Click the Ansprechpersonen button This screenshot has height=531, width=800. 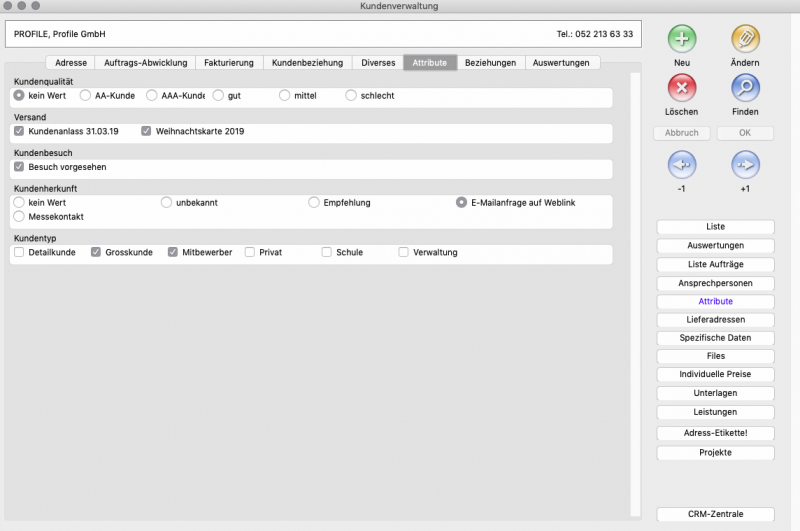[x=715, y=283]
